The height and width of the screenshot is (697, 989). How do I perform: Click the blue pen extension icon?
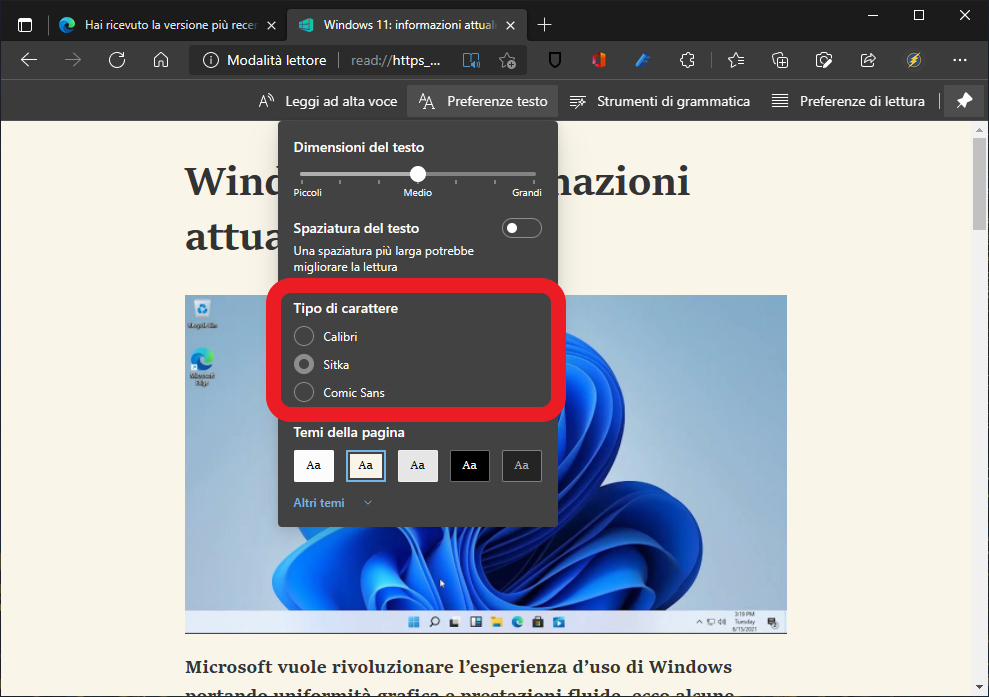642,60
